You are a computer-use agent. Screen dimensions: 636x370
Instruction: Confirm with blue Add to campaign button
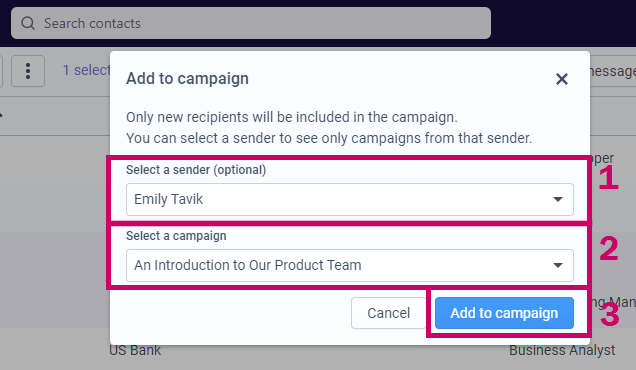[x=504, y=313]
